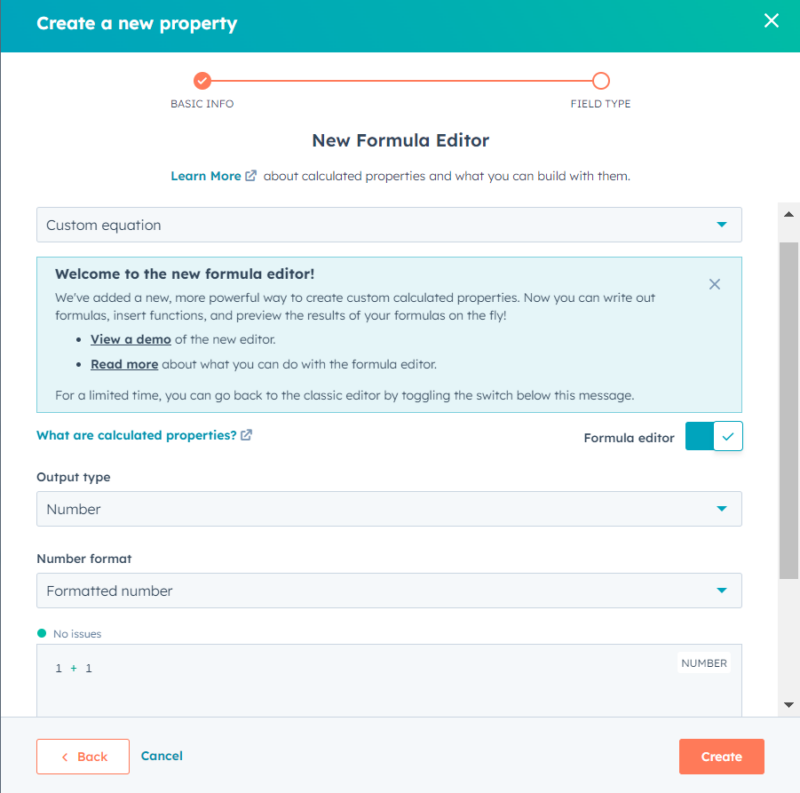Viewport: 800px width, 793px height.
Task: Toggle the Formula editor switch off
Action: pos(713,436)
